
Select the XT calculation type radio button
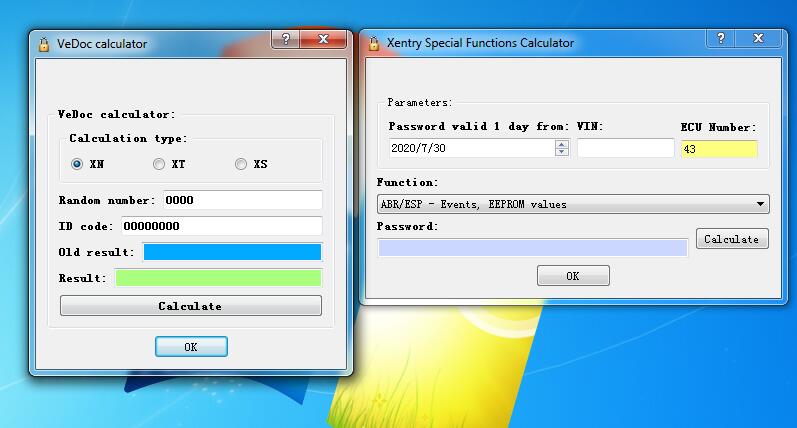click(159, 164)
